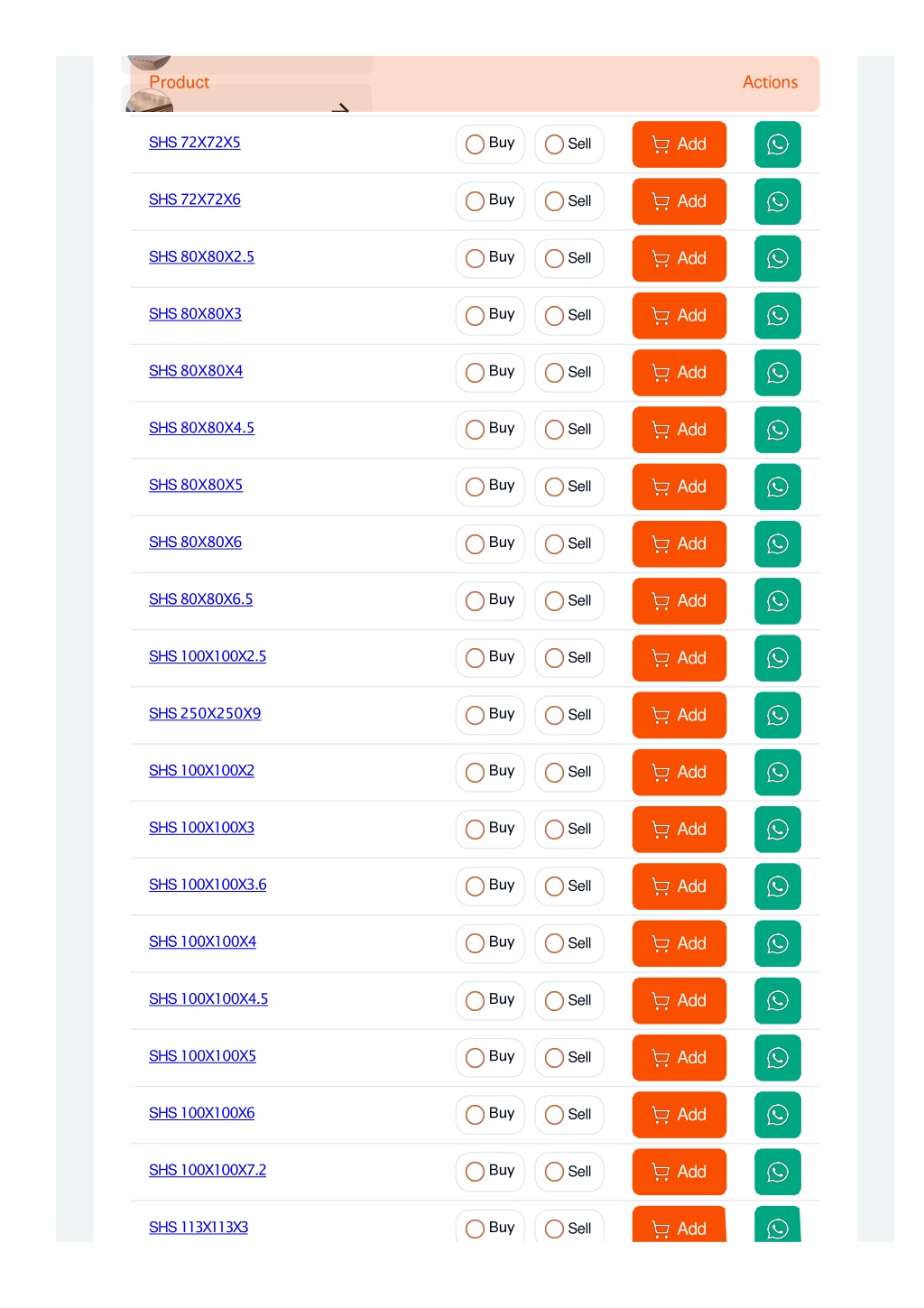
Task: Click WhatsApp icon for SHS 100X100X4
Action: 777,943
